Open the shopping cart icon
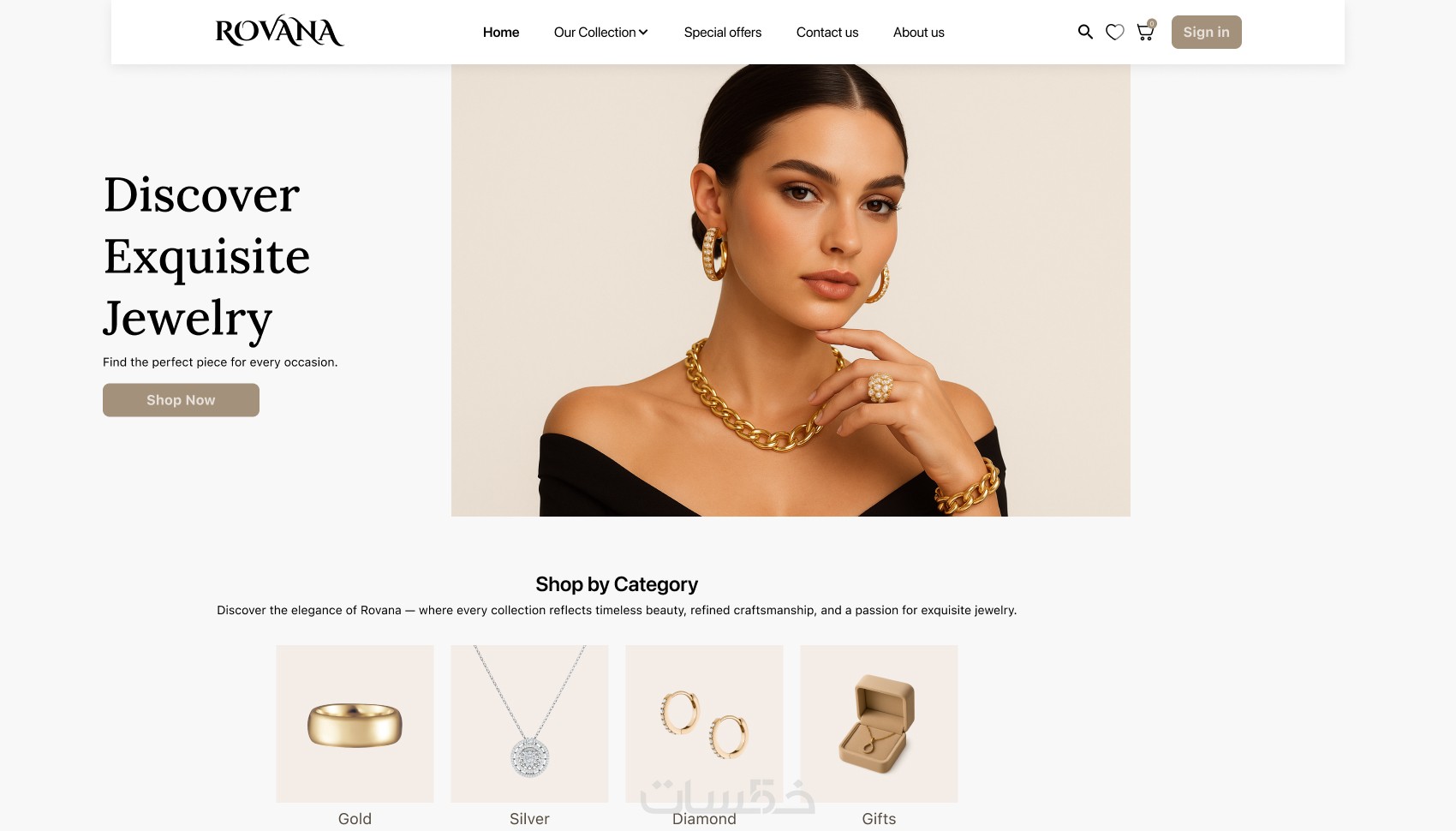The image size is (1456, 831). 1144,33
